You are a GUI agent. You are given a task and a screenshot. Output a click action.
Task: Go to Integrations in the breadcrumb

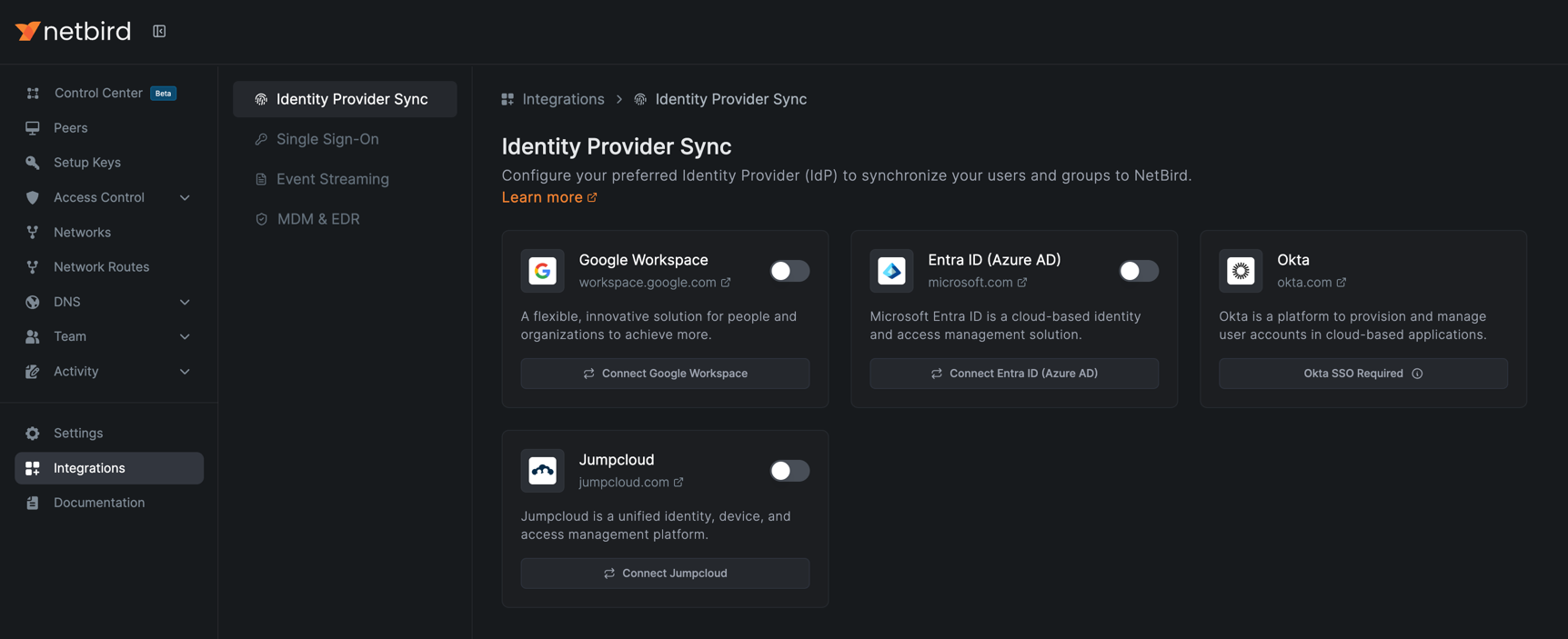[562, 99]
